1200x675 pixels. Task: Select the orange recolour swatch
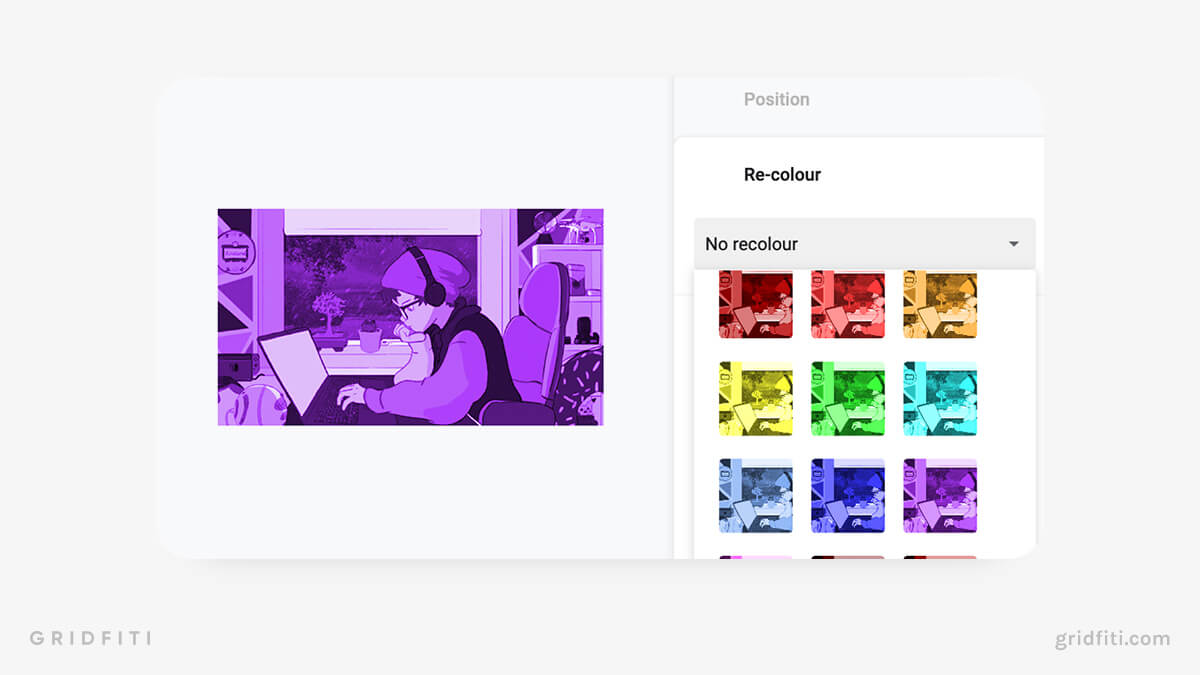[940, 303]
